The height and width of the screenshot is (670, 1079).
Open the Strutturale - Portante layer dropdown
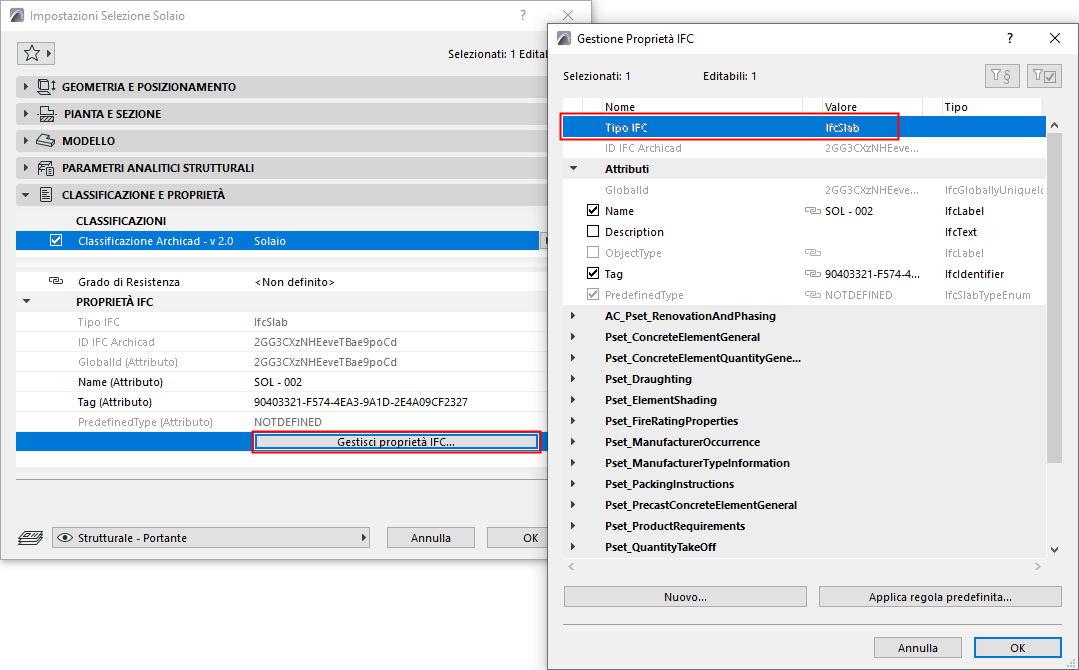(x=211, y=538)
